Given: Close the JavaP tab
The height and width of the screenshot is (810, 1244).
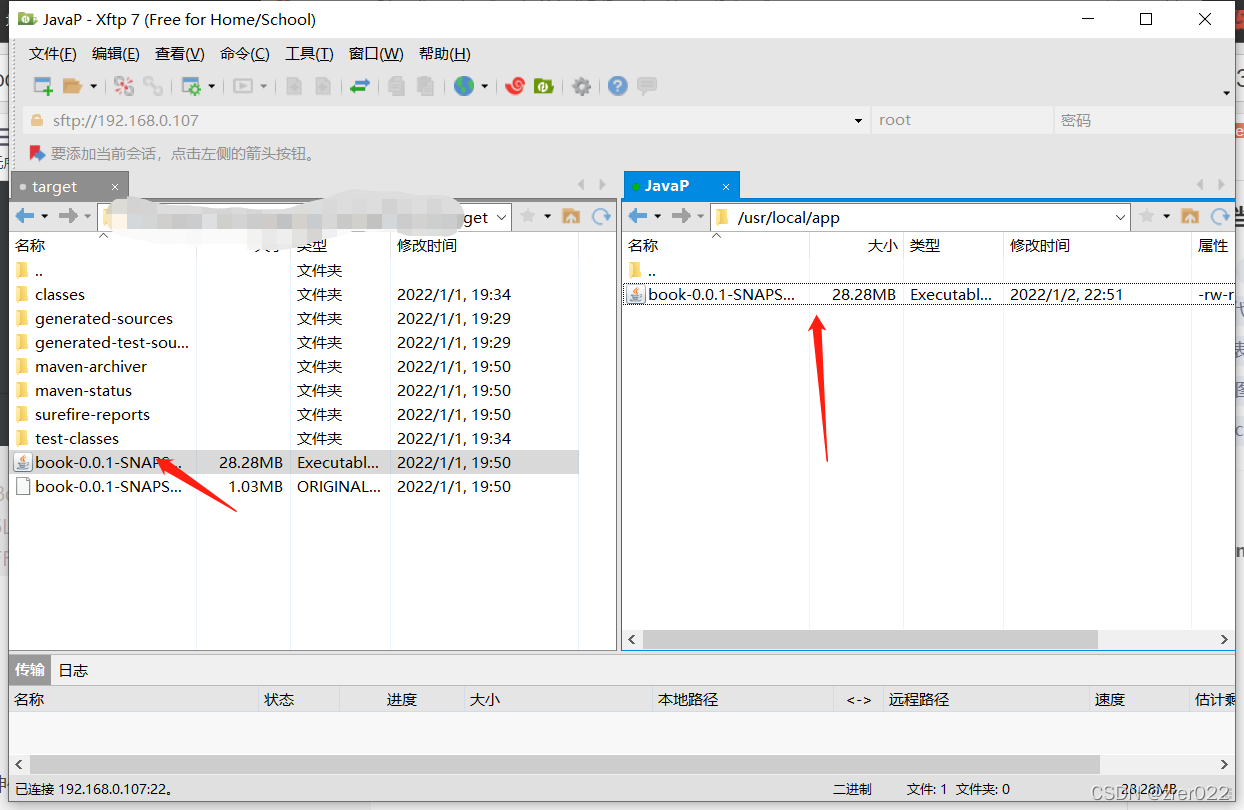Looking at the screenshot, I should coord(727,186).
